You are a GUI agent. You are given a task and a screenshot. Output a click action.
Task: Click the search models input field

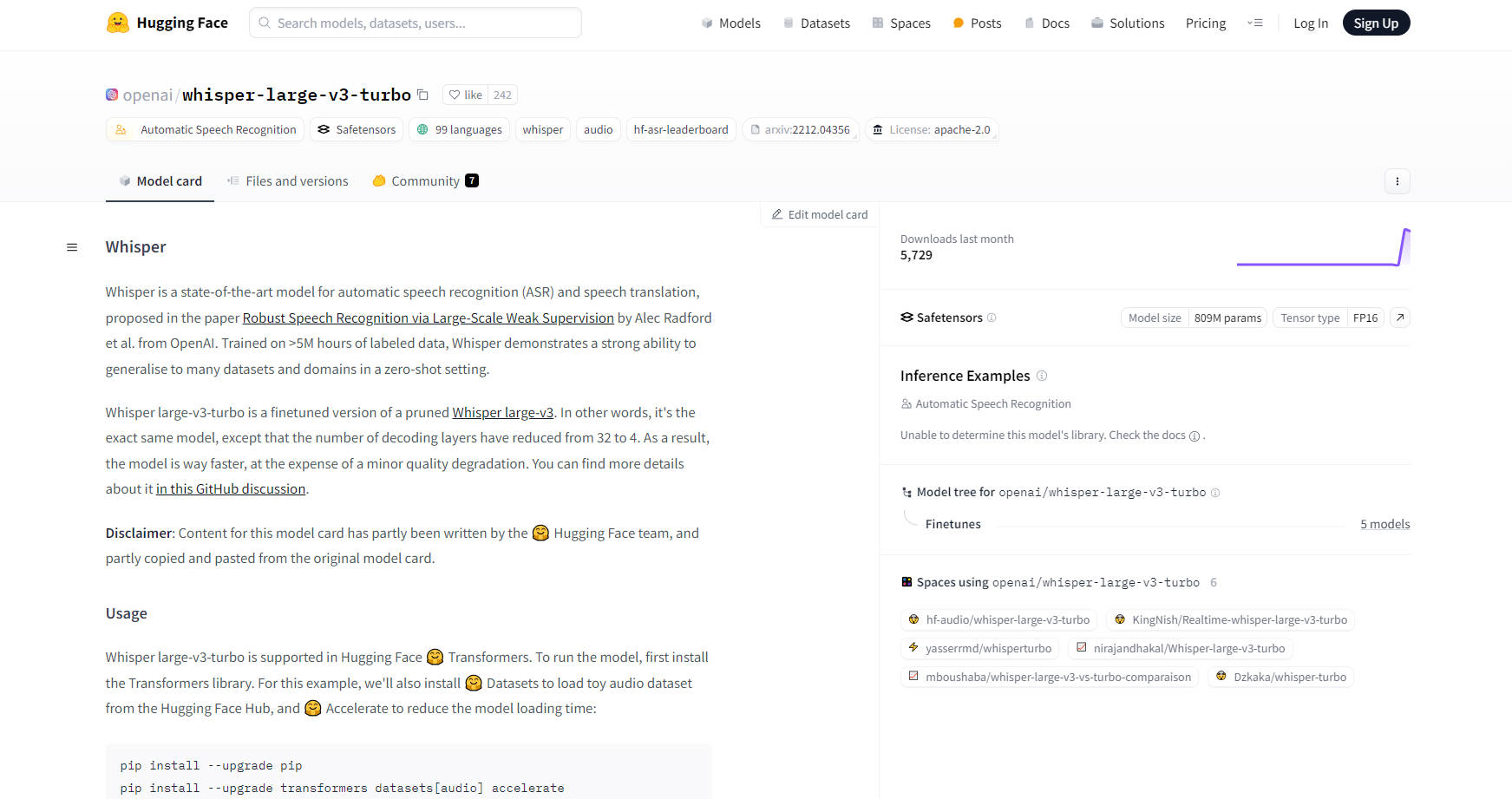[x=416, y=23]
